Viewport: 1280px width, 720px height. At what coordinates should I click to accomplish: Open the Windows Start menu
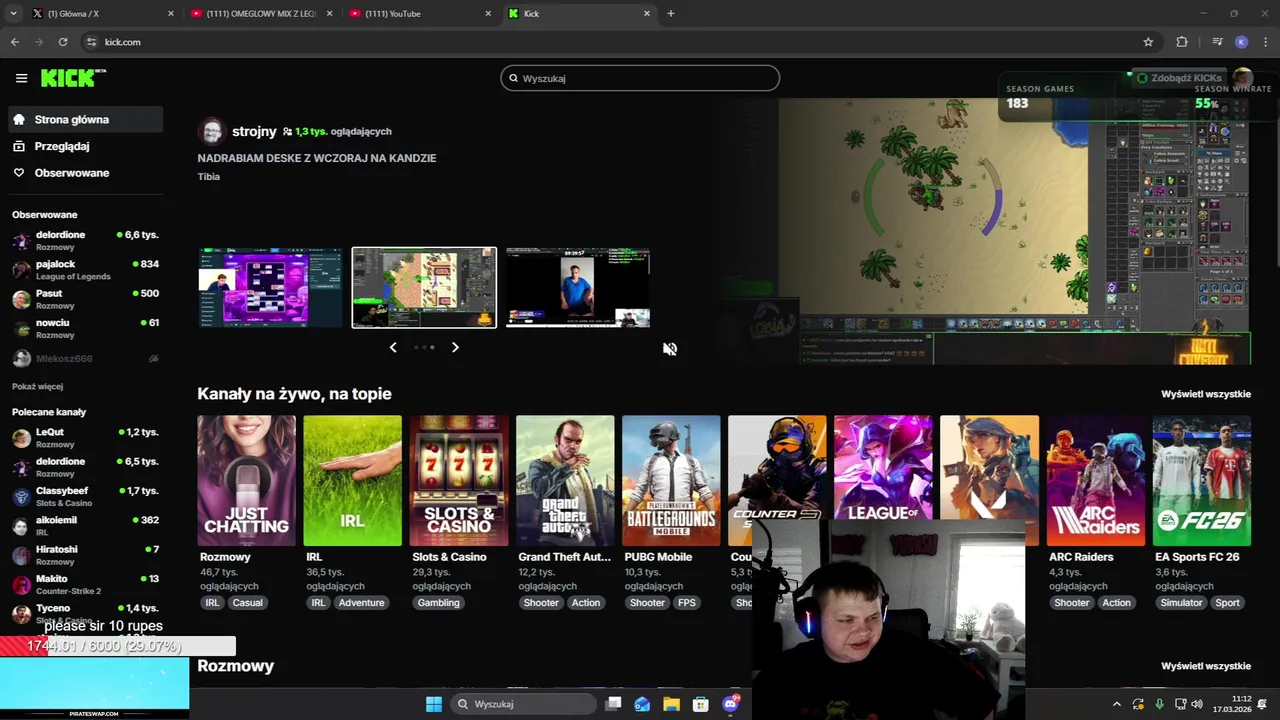click(x=434, y=704)
